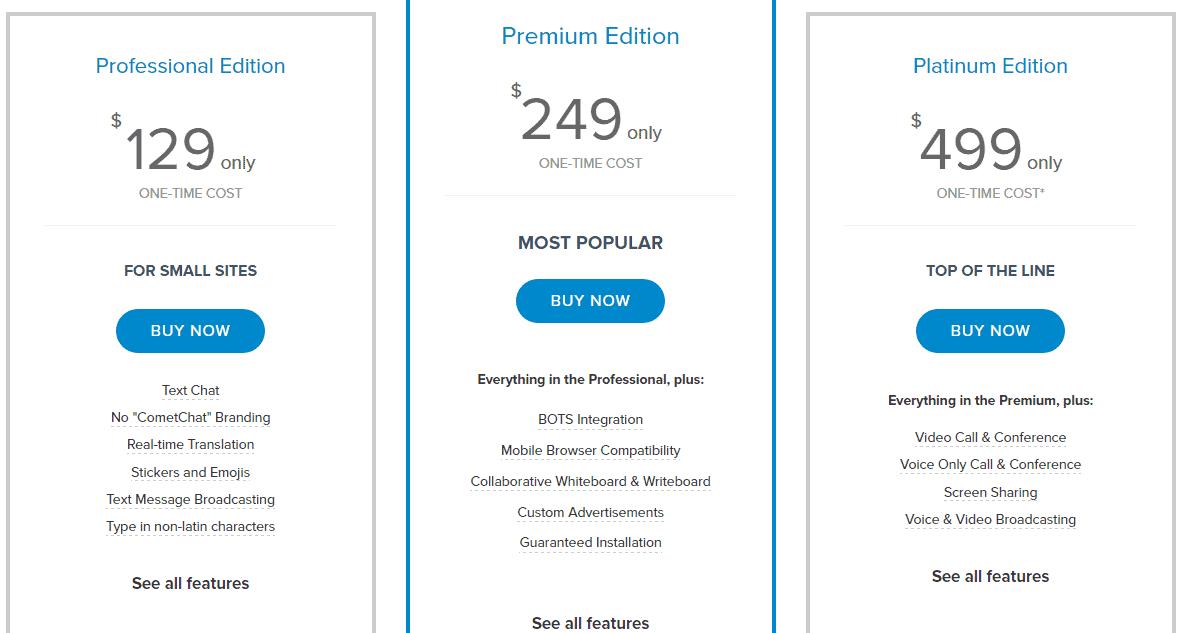Screen dimensions: 1181x633
Task: Click Custom Advertisements feature link
Action: pyautogui.click(x=590, y=513)
